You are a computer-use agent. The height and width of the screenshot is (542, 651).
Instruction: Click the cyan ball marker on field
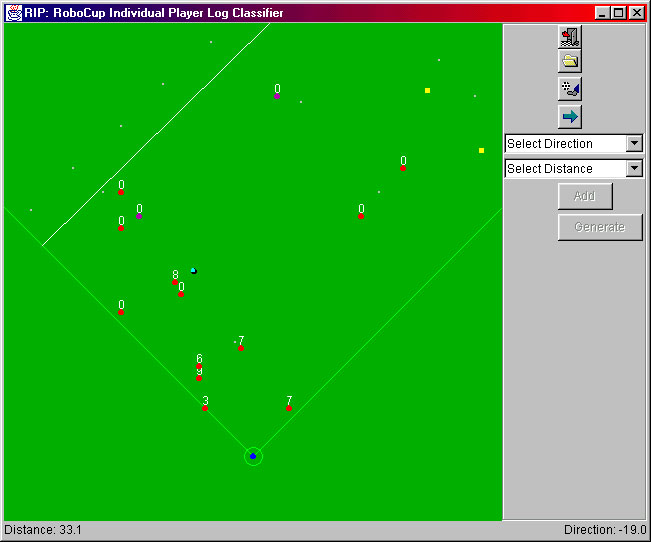[x=193, y=271]
